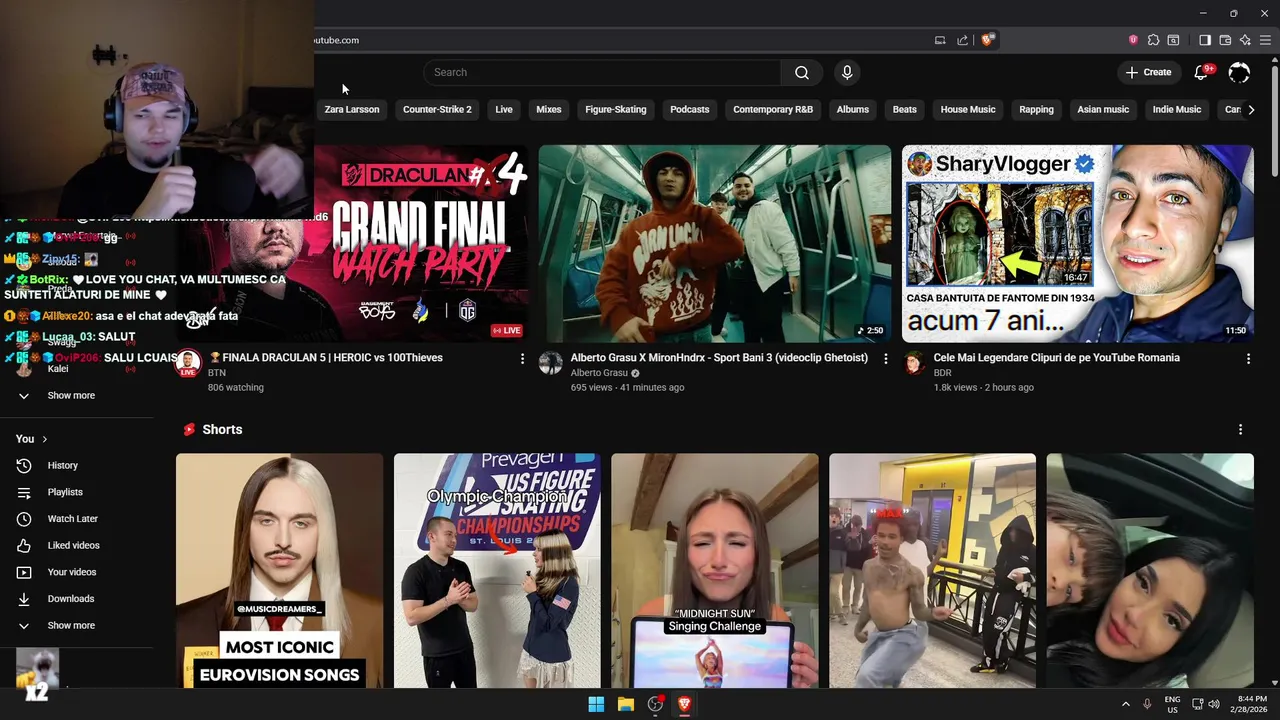Image resolution: width=1280 pixels, height=720 pixels.
Task: Select the Albums filter chip
Action: pyautogui.click(x=853, y=109)
